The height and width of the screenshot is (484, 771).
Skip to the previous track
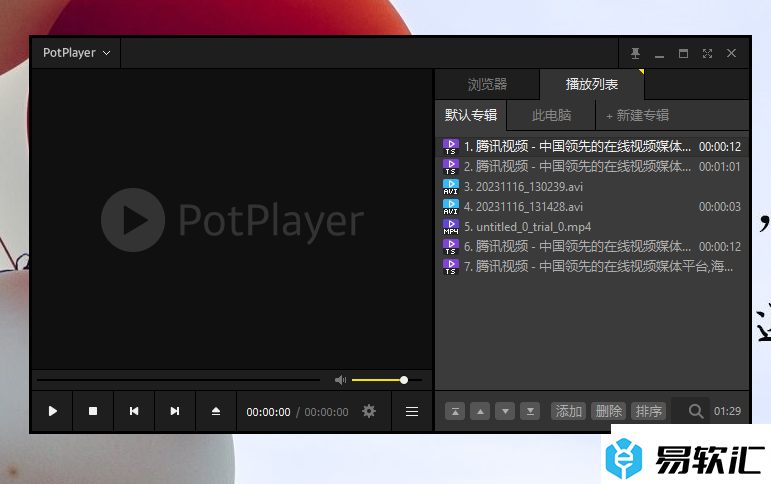[x=134, y=411]
